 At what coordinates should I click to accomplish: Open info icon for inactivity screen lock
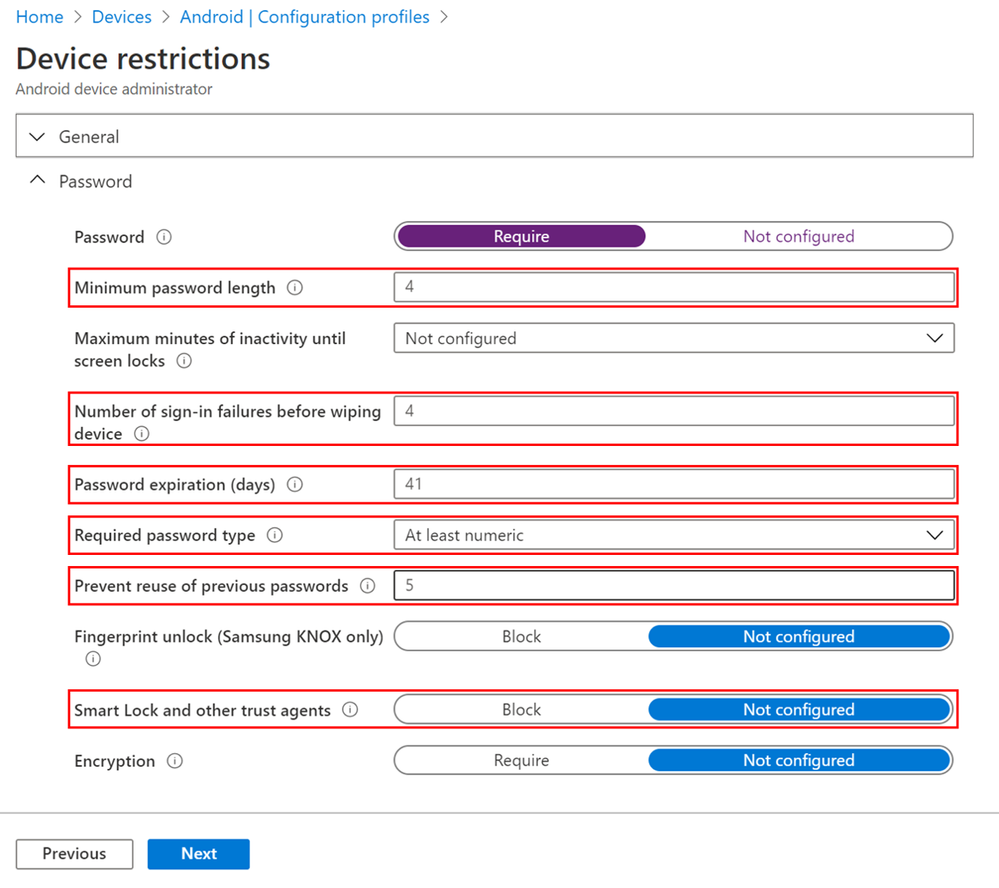pyautogui.click(x=184, y=361)
